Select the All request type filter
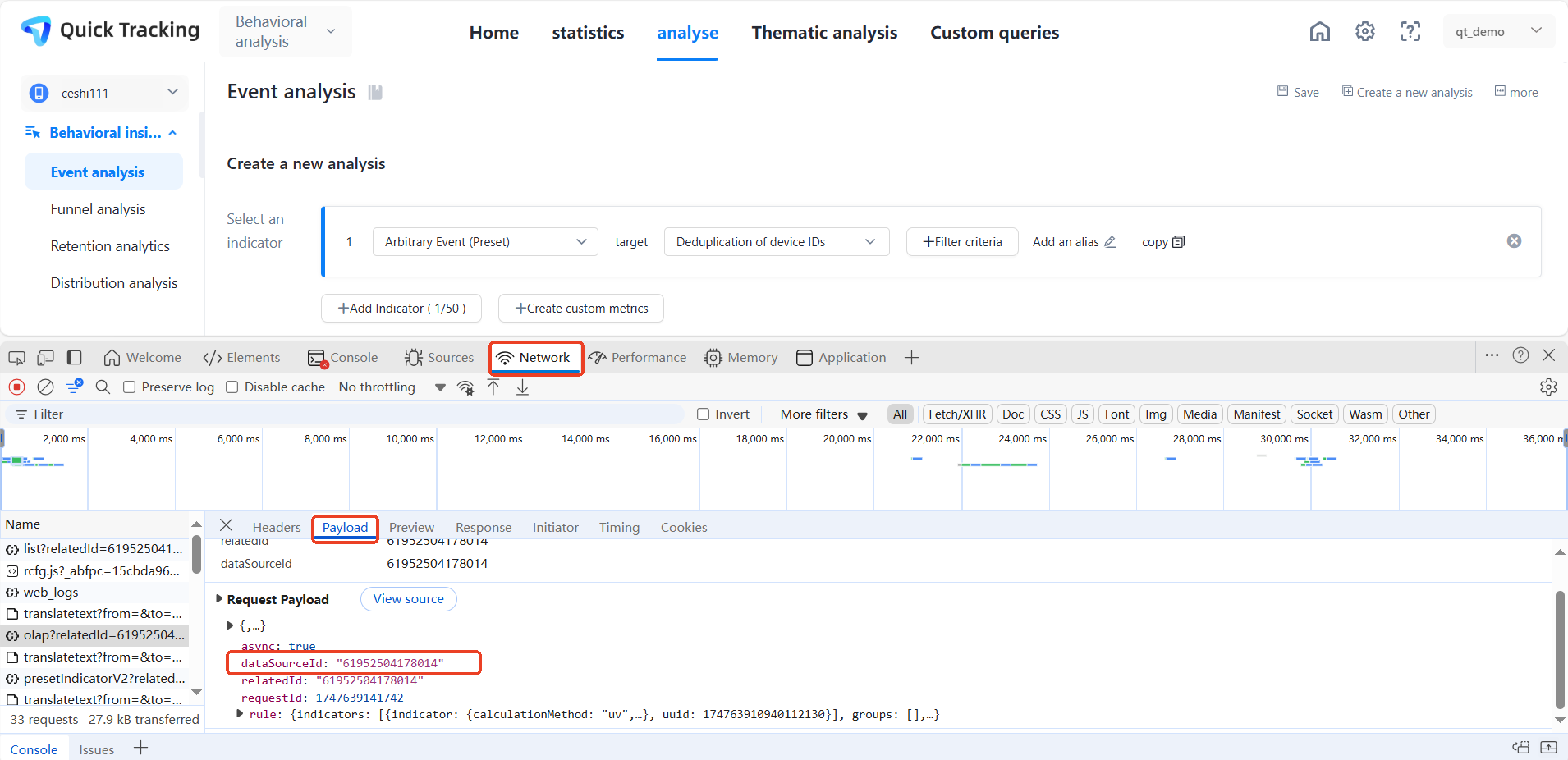The image size is (1568, 760). pos(901,414)
